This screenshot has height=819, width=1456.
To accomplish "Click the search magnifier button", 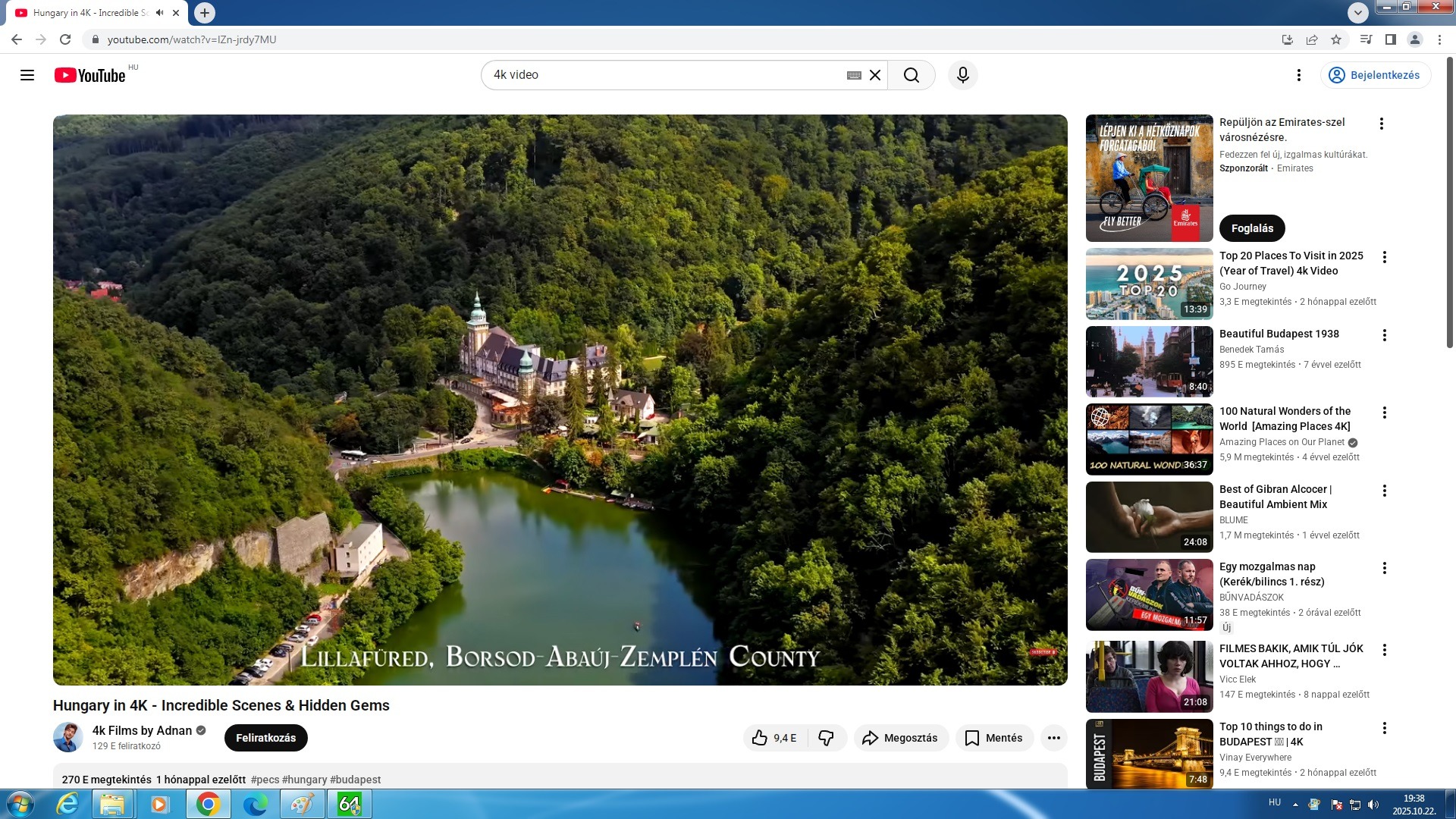I will click(x=911, y=75).
